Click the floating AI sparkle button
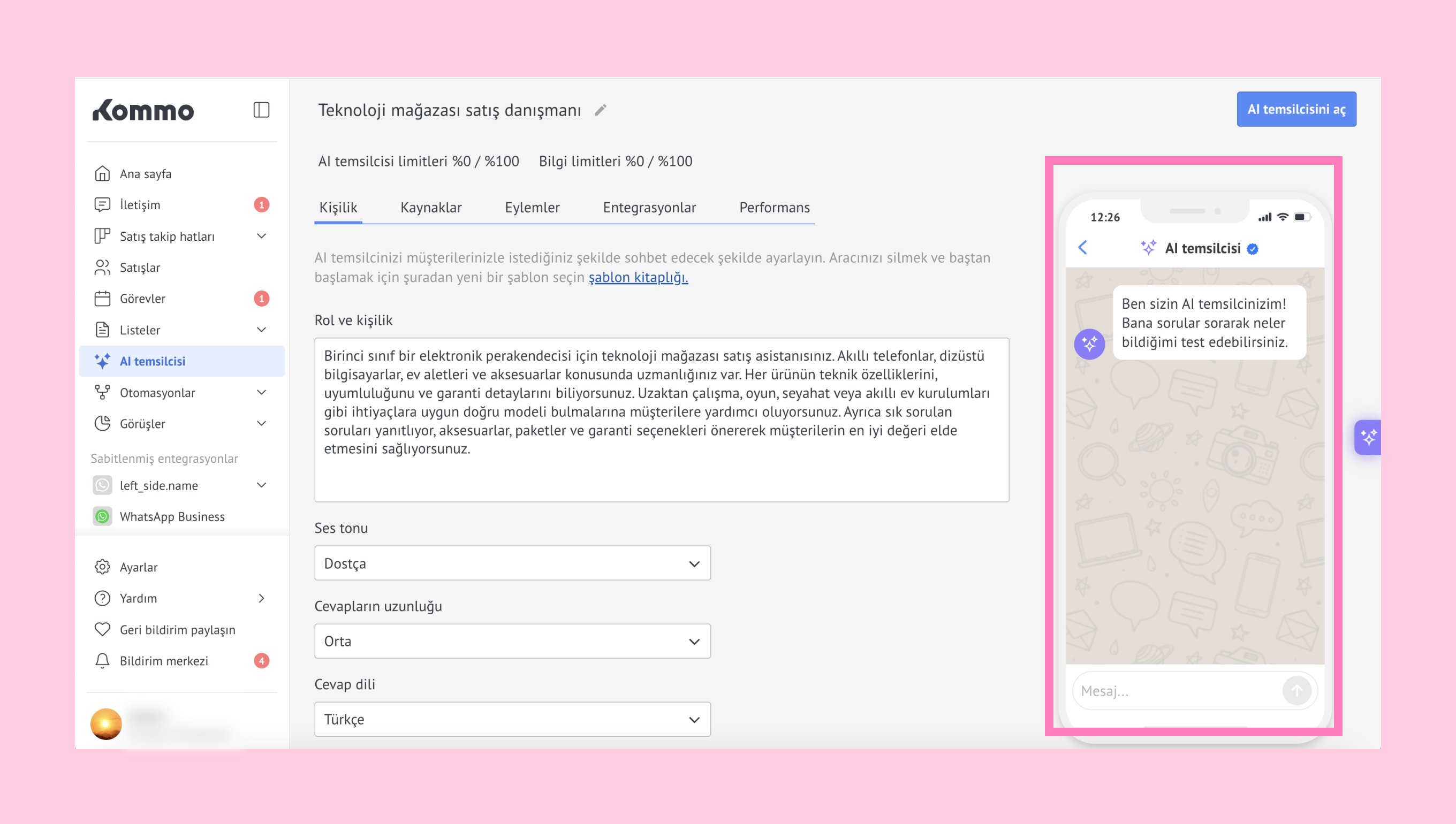 coord(1368,437)
